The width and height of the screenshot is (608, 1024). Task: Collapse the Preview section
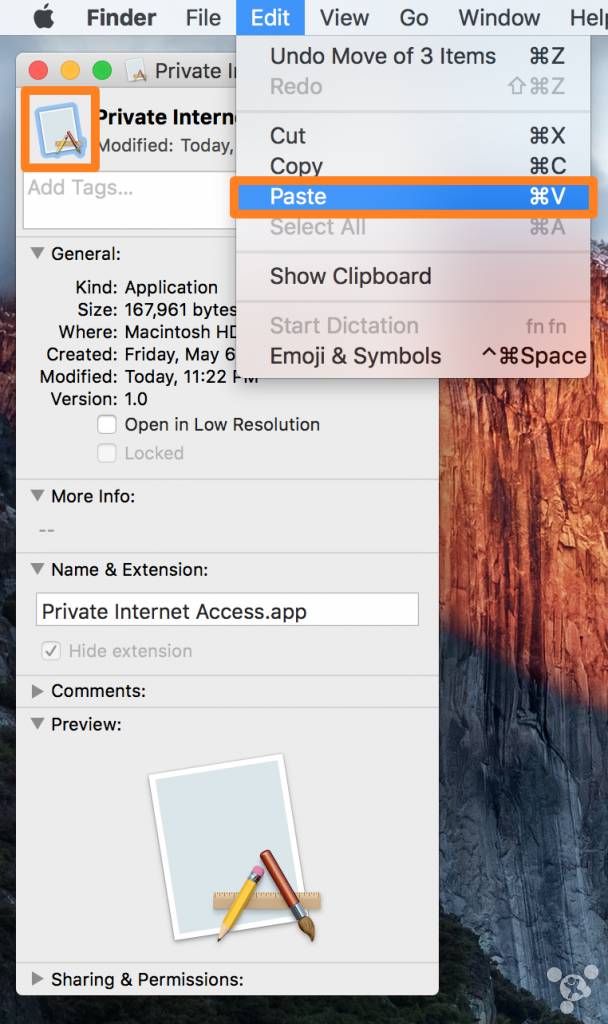point(37,724)
